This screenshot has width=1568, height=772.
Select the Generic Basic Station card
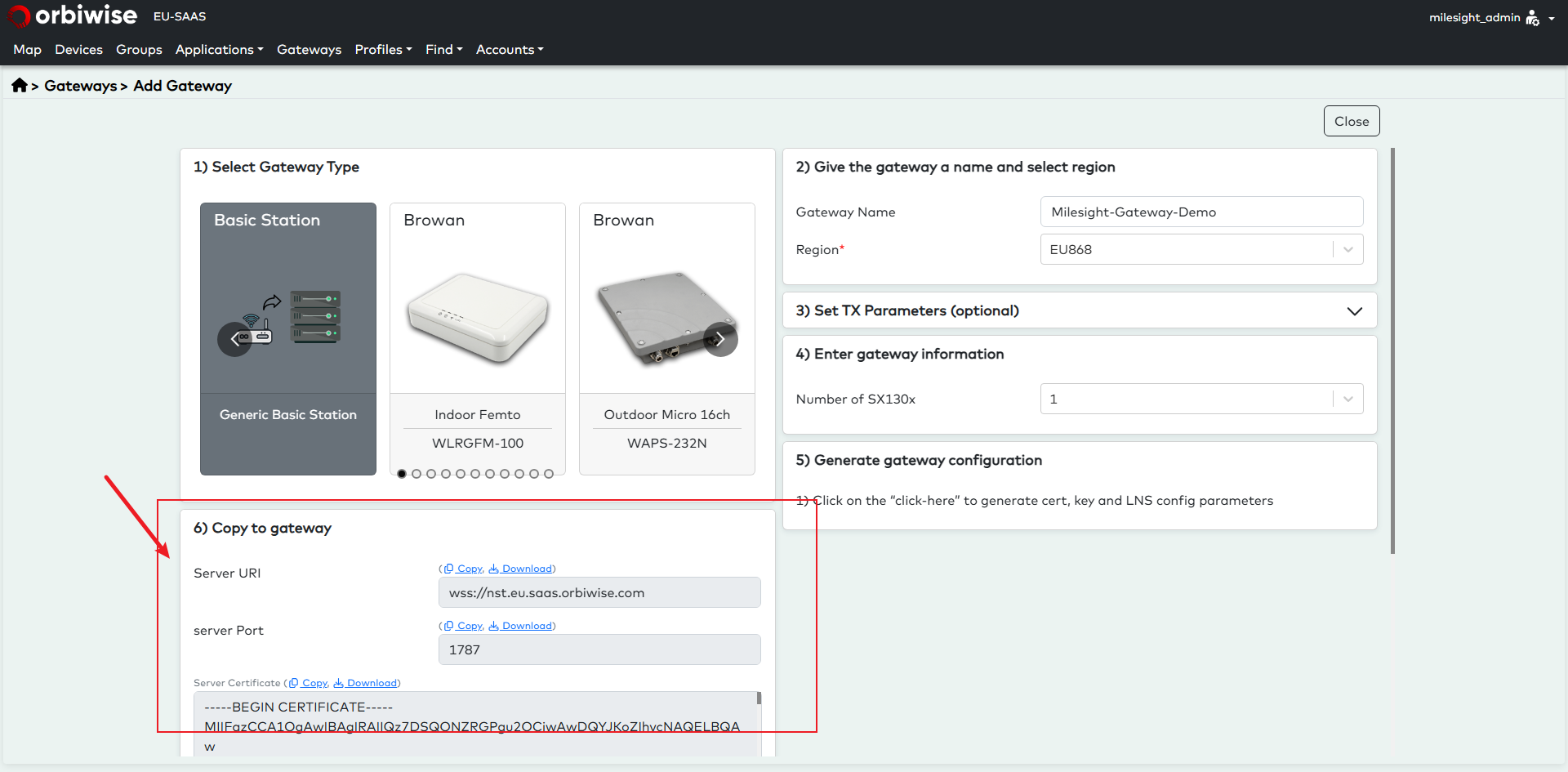[288, 338]
